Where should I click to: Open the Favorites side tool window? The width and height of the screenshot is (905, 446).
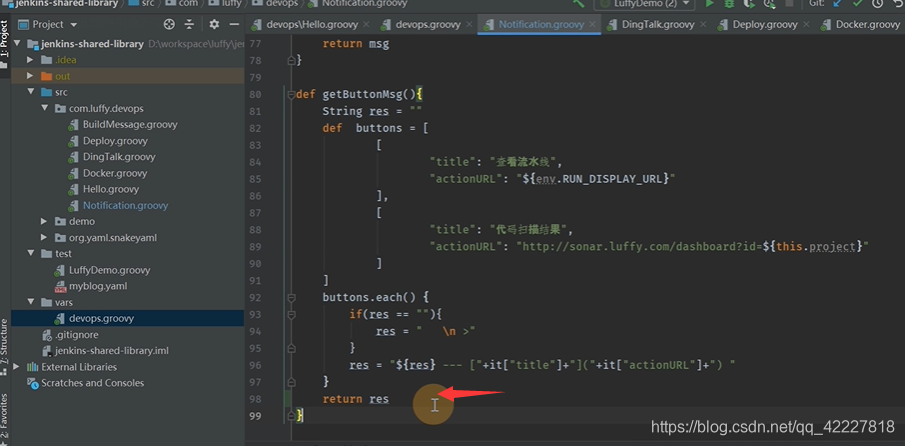click(5, 419)
